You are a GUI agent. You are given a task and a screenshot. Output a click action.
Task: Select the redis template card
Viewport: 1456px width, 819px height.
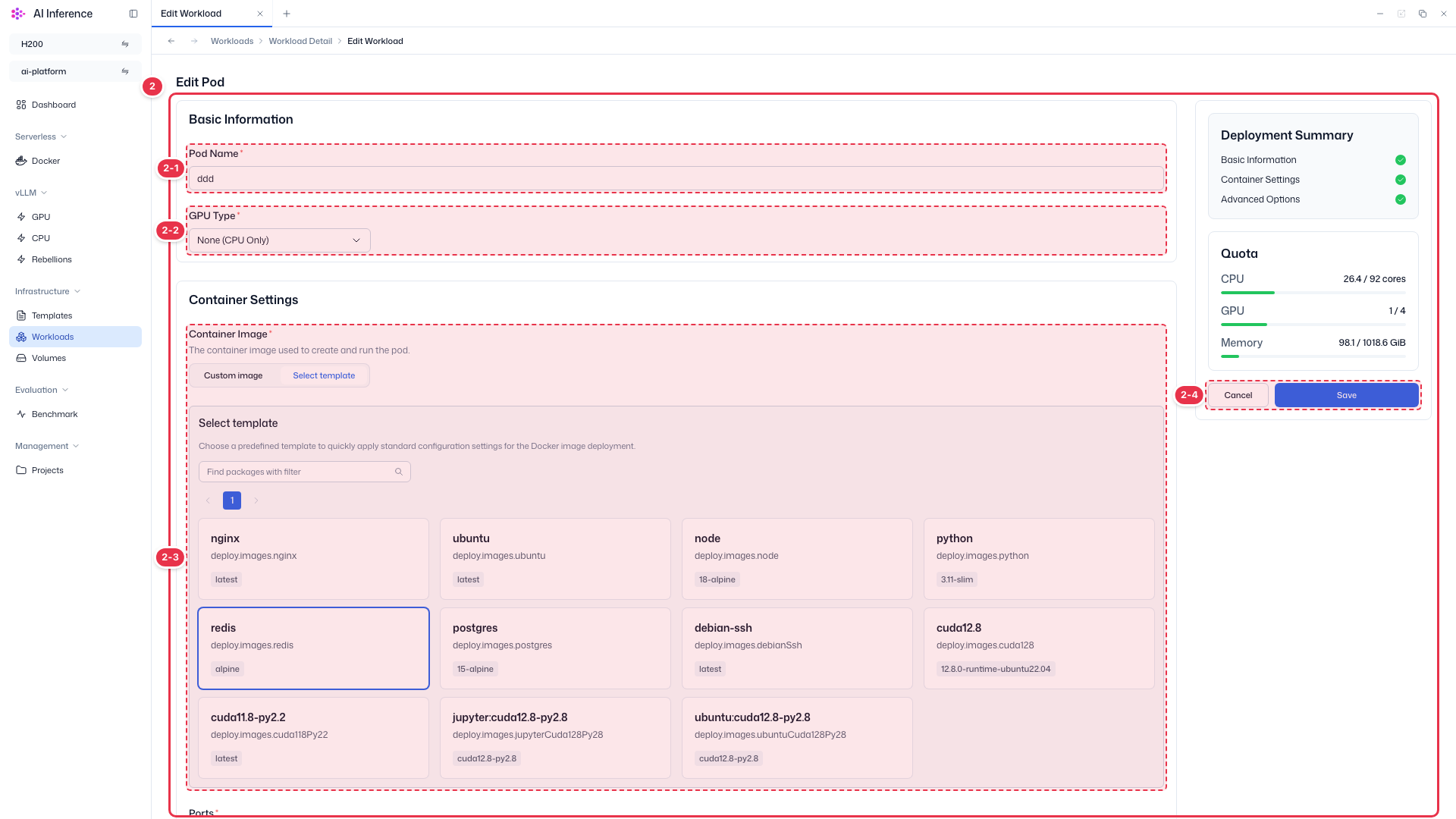point(313,648)
